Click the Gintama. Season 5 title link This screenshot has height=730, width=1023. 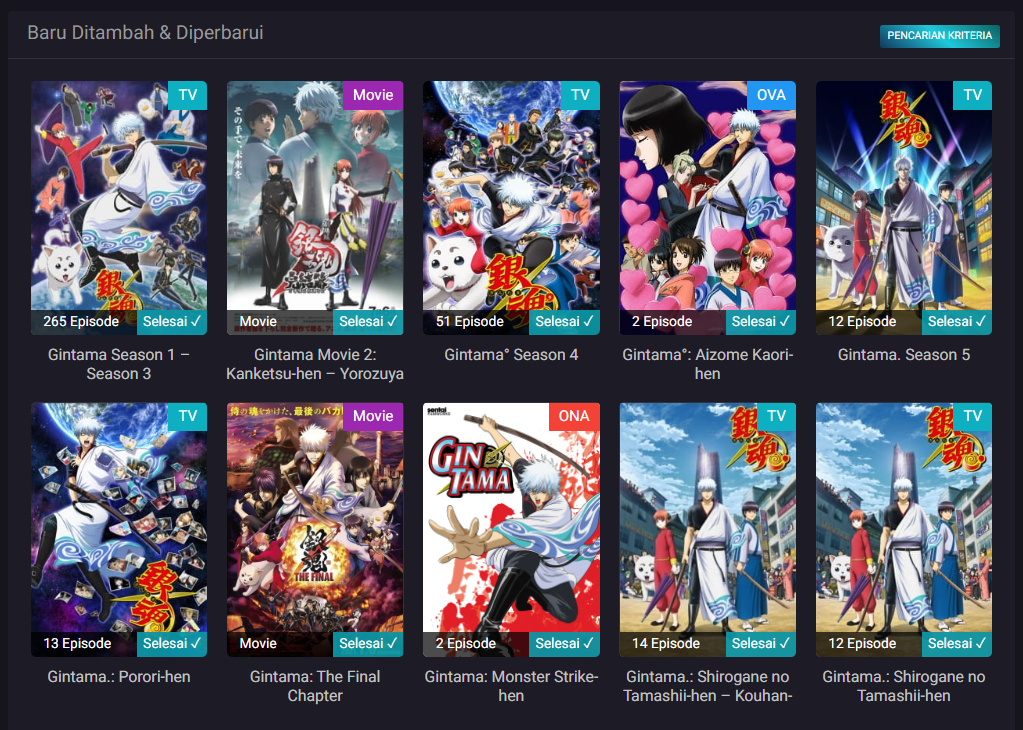click(x=903, y=355)
